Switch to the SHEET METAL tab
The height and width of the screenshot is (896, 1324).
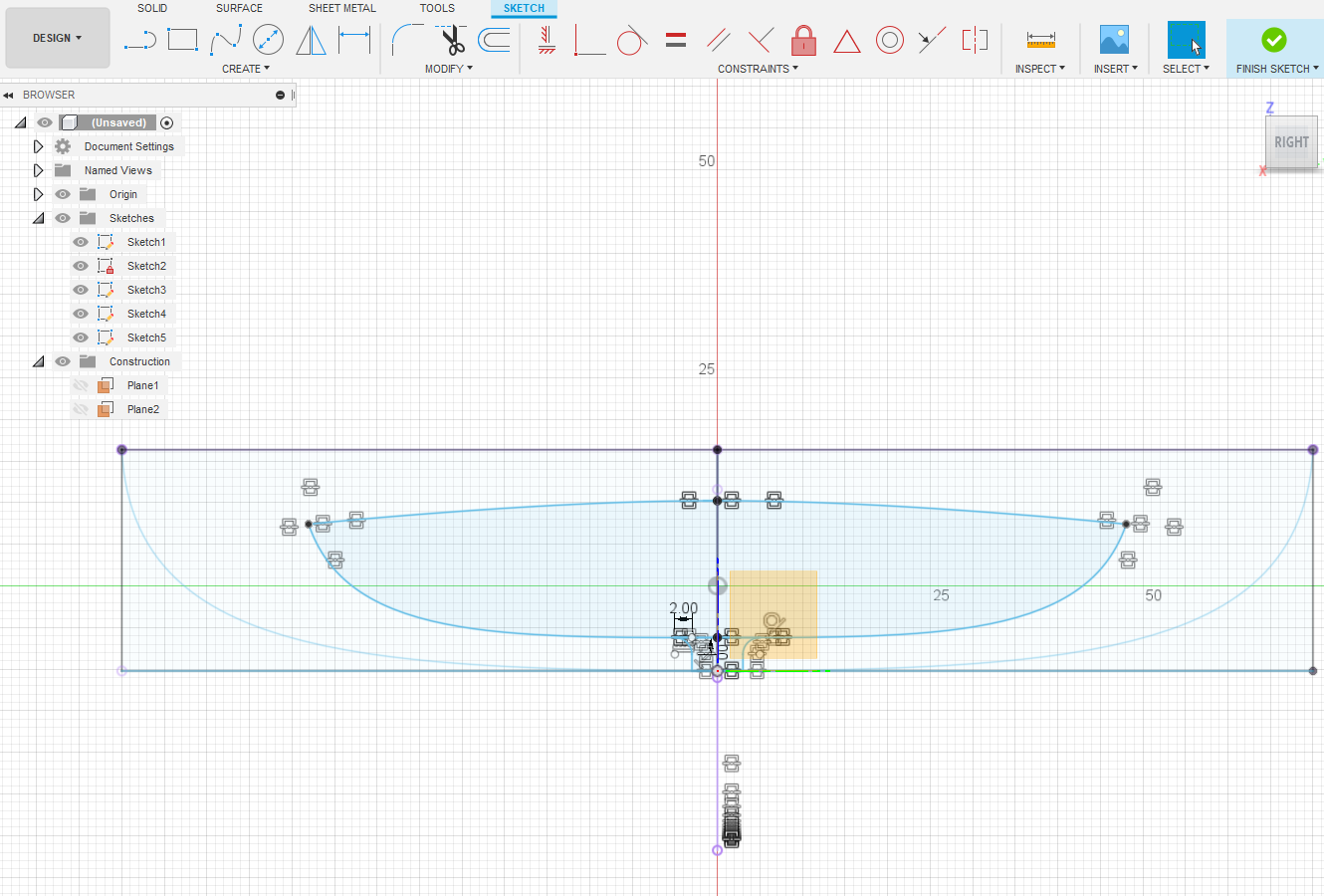(x=342, y=8)
